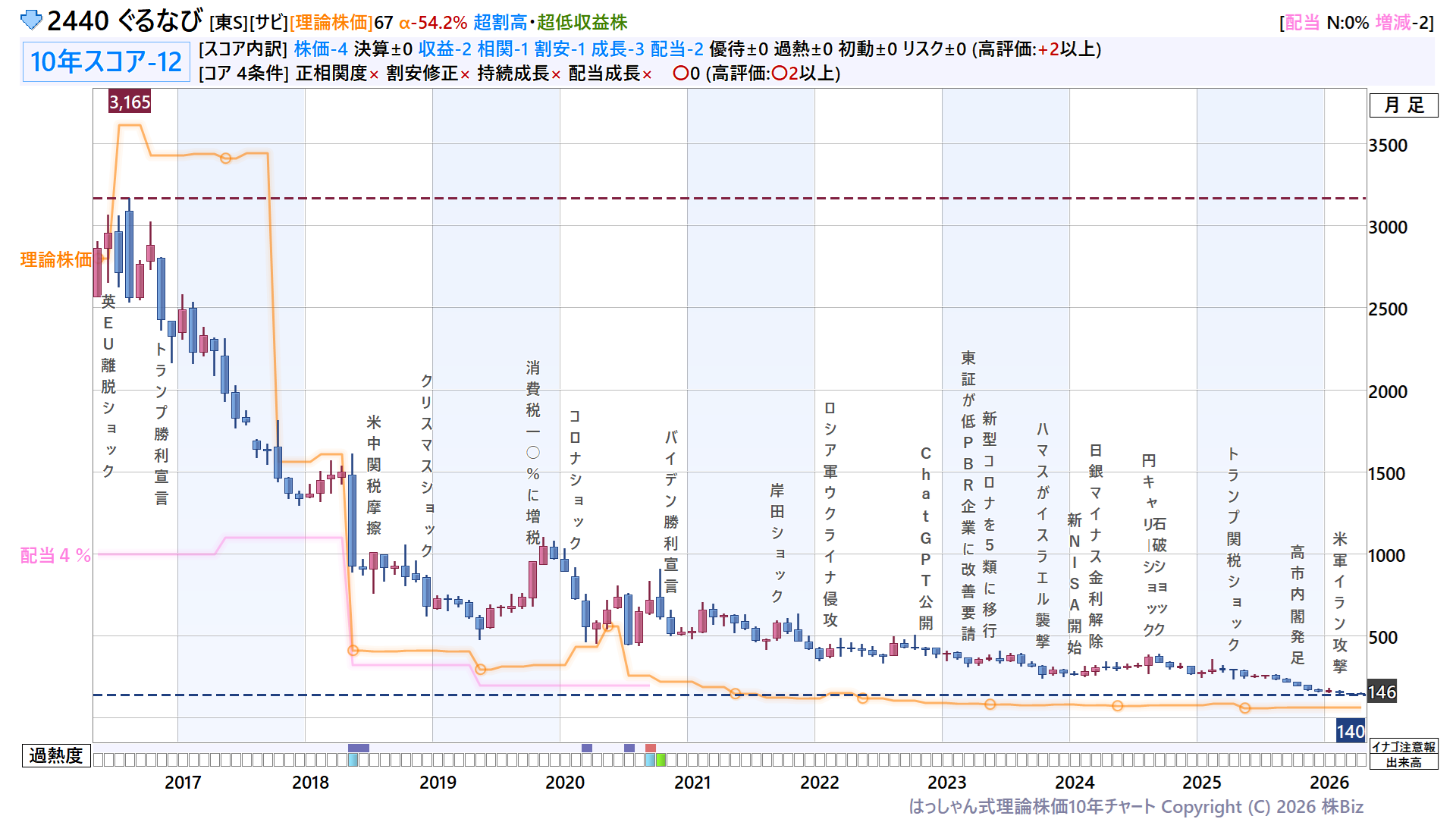
Task: Click the 2022 year label on axis
Action: 820,782
